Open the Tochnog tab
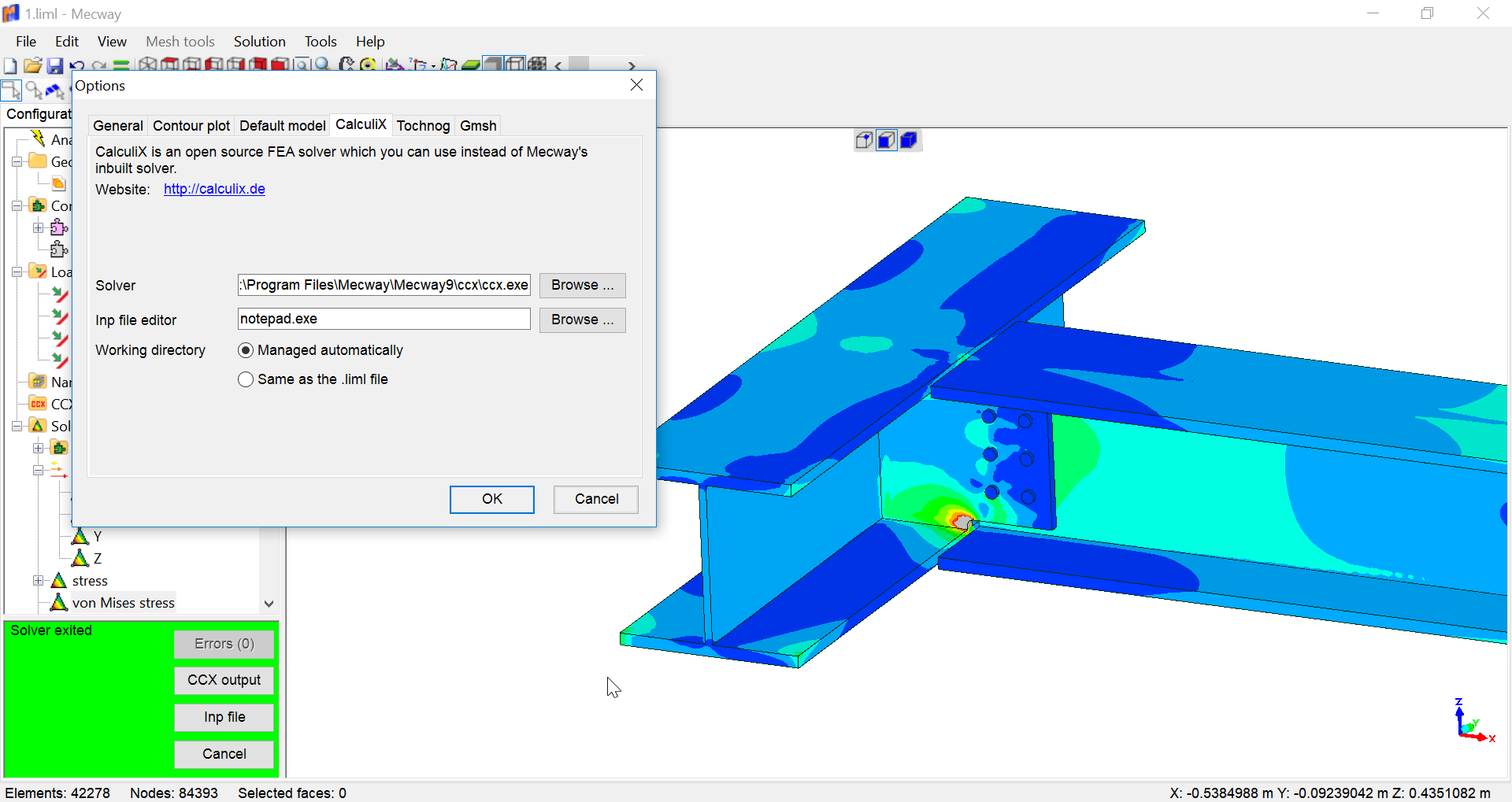Image resolution: width=1512 pixels, height=802 pixels. [423, 126]
